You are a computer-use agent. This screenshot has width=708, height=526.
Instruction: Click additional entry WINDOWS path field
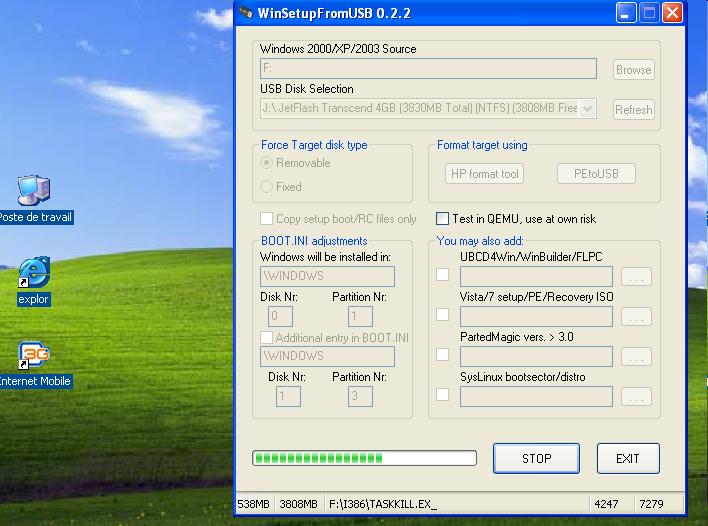coord(327,356)
